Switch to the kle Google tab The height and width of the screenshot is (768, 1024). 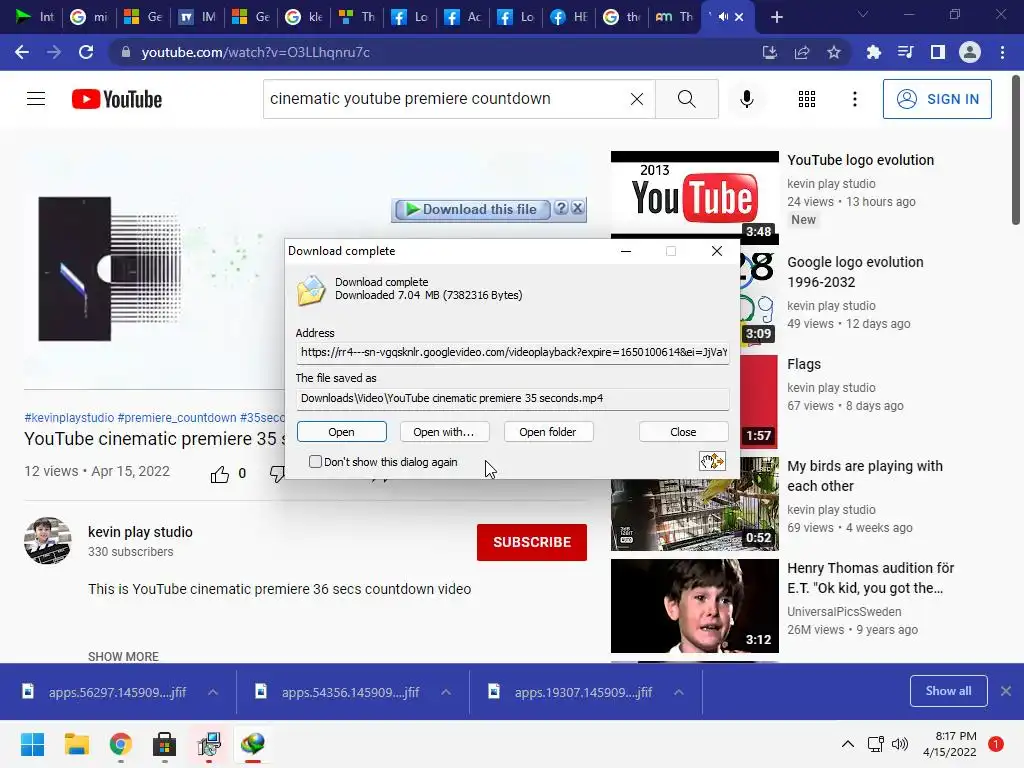pos(304,17)
